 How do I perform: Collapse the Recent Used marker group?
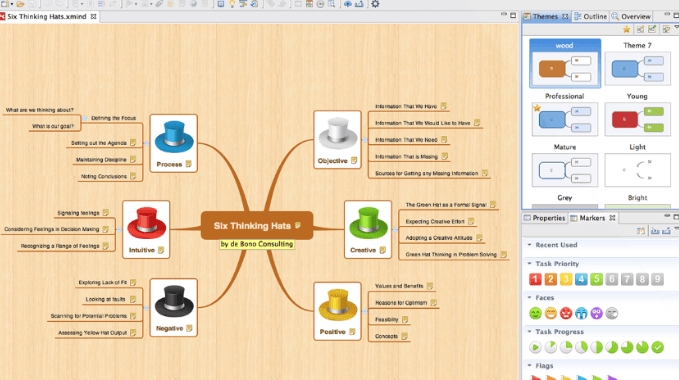click(x=529, y=245)
